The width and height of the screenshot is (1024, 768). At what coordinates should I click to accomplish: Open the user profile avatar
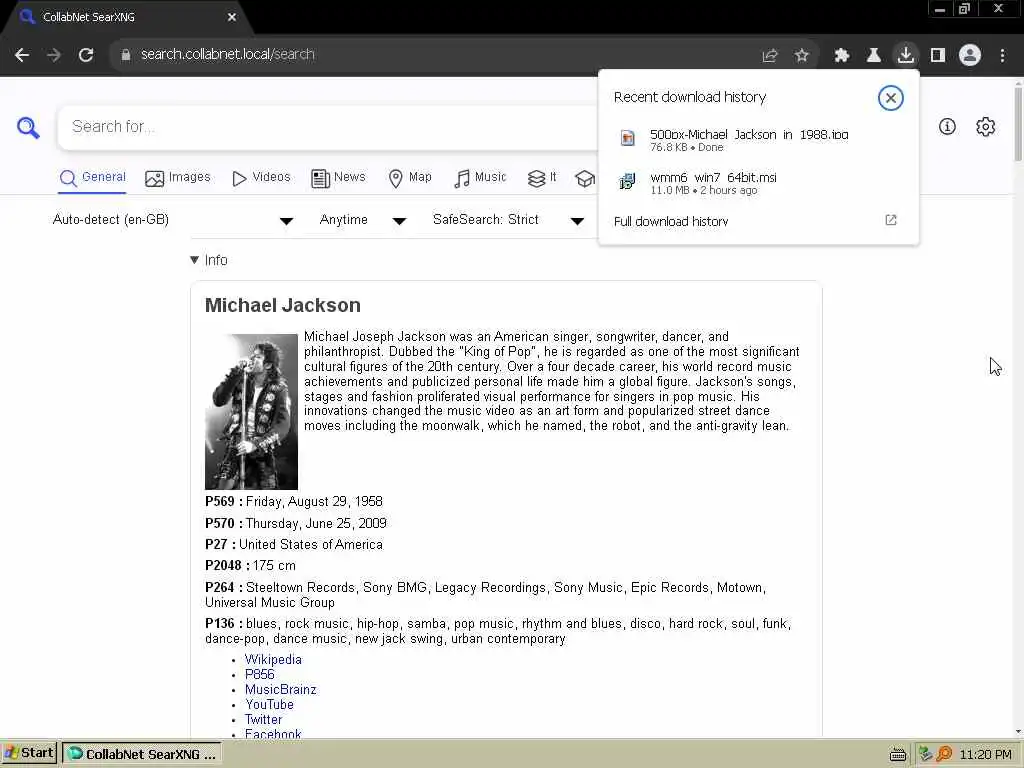pyautogui.click(x=970, y=55)
